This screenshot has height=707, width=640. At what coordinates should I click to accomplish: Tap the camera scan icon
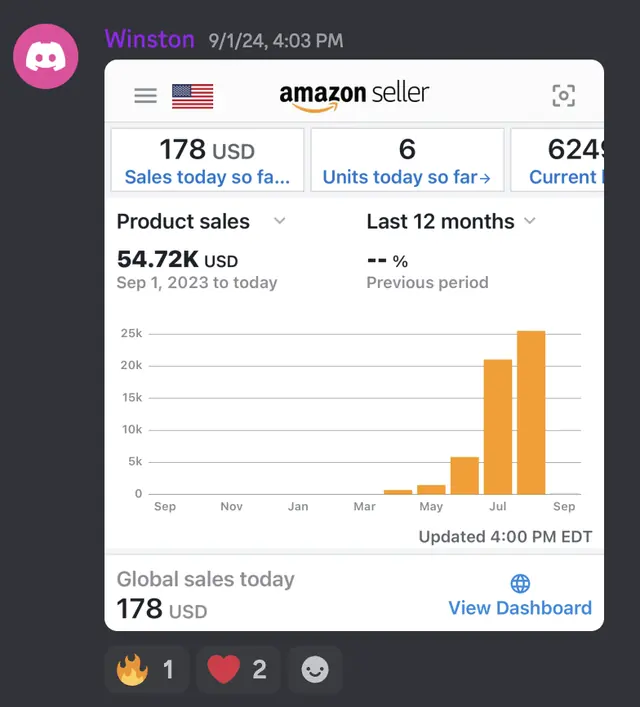pyautogui.click(x=564, y=96)
